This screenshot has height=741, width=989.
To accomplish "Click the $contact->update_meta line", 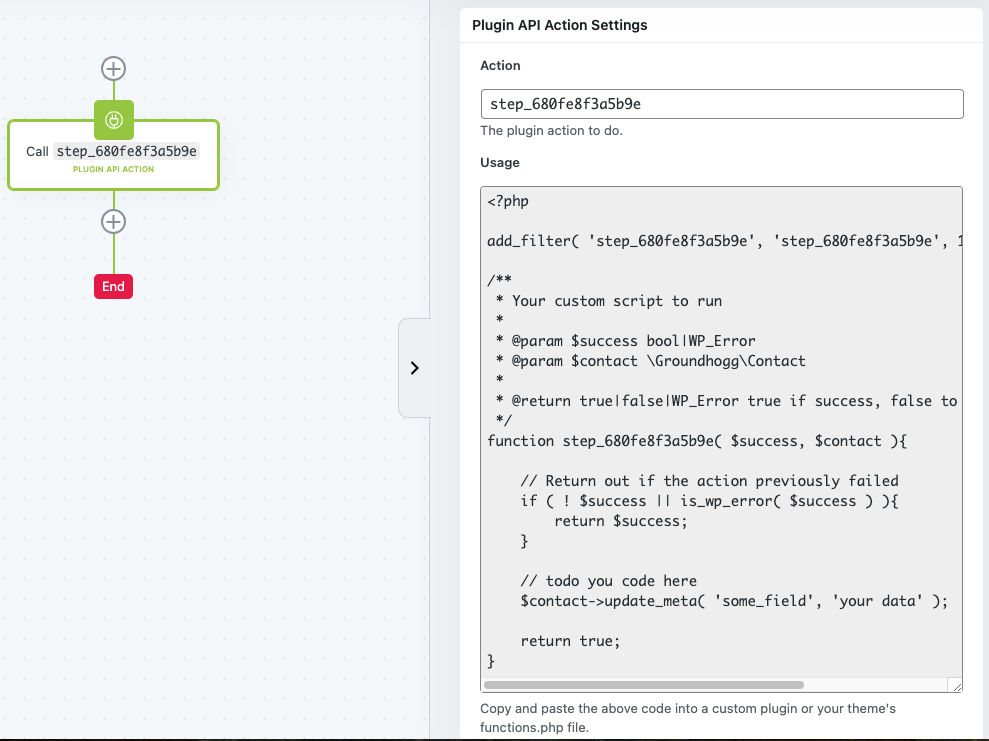I will [734, 601].
